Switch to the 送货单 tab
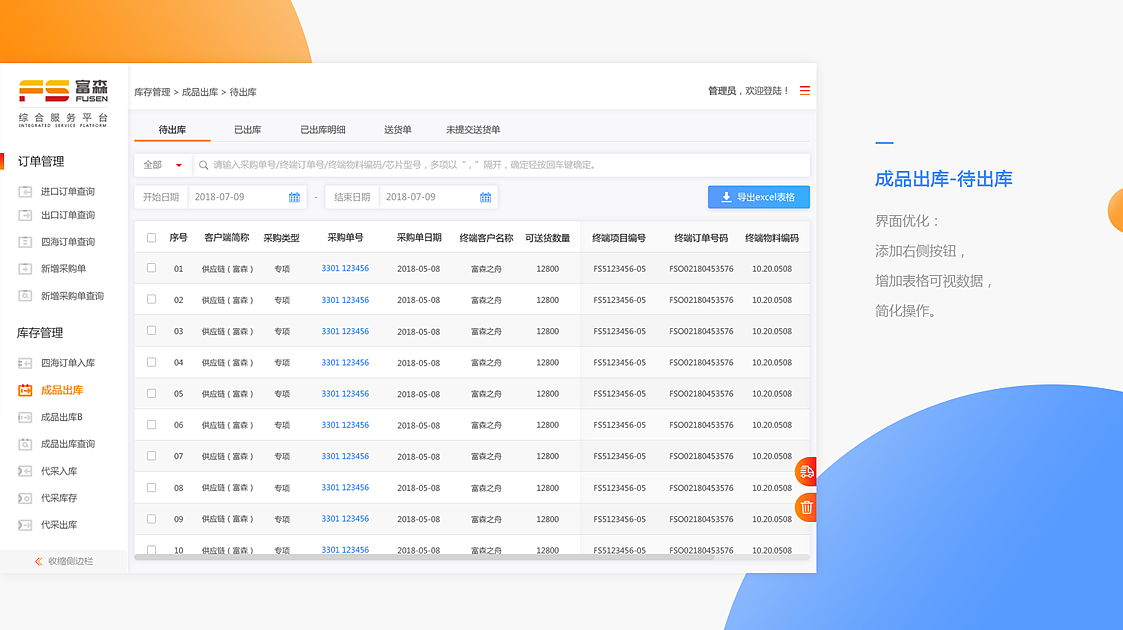 tap(397, 130)
